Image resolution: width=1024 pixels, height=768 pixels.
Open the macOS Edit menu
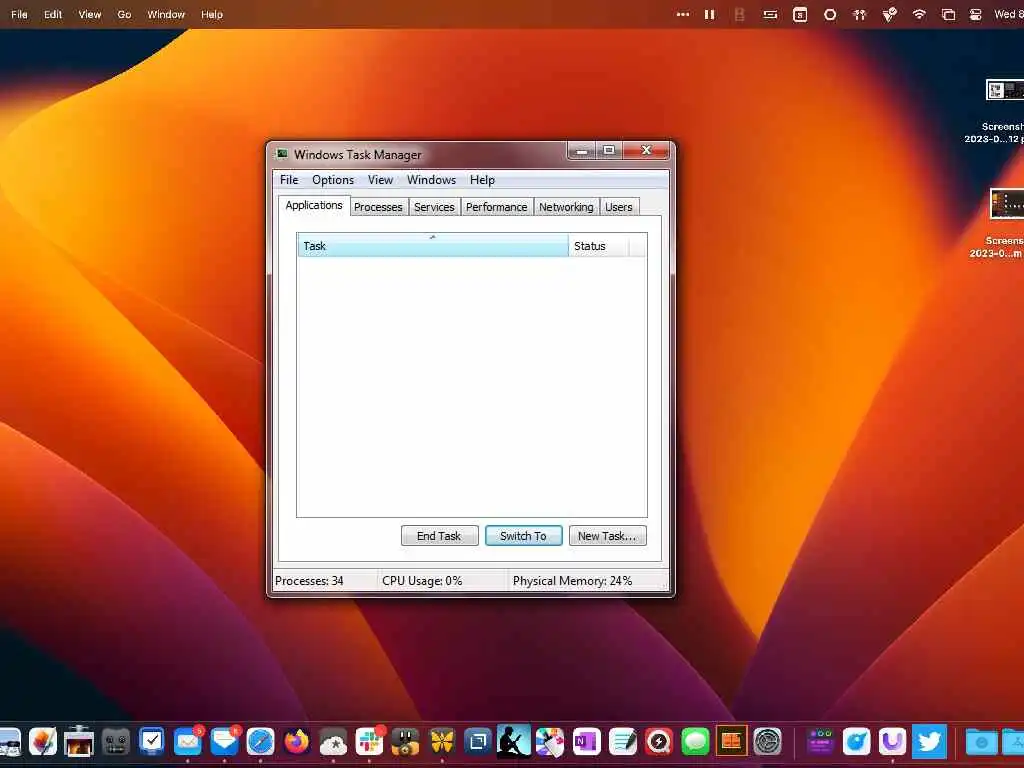click(x=53, y=14)
